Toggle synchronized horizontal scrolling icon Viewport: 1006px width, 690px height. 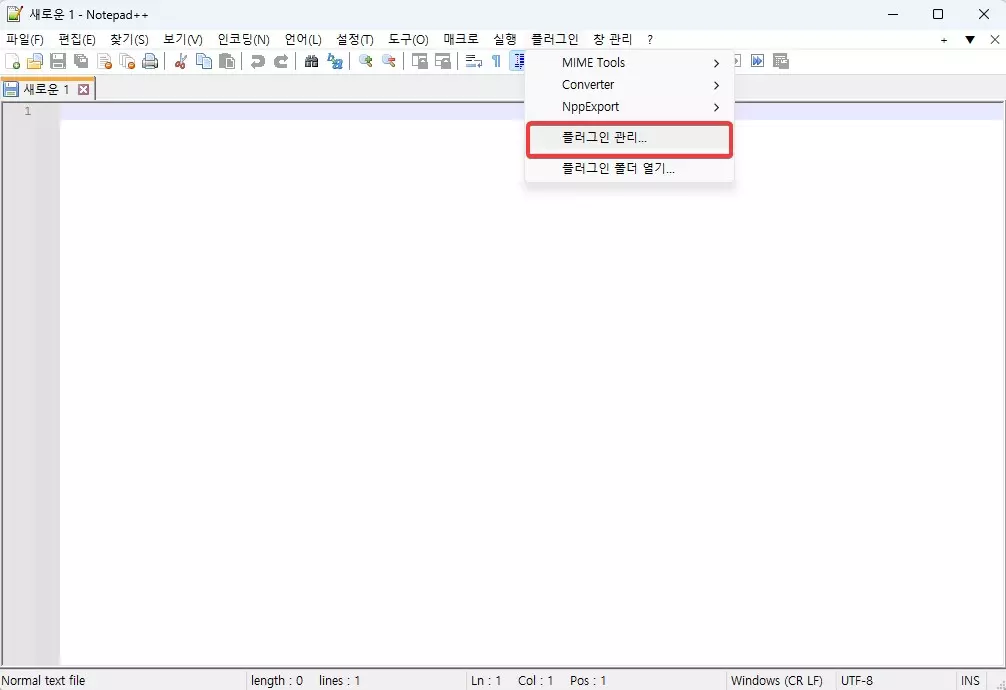click(443, 62)
